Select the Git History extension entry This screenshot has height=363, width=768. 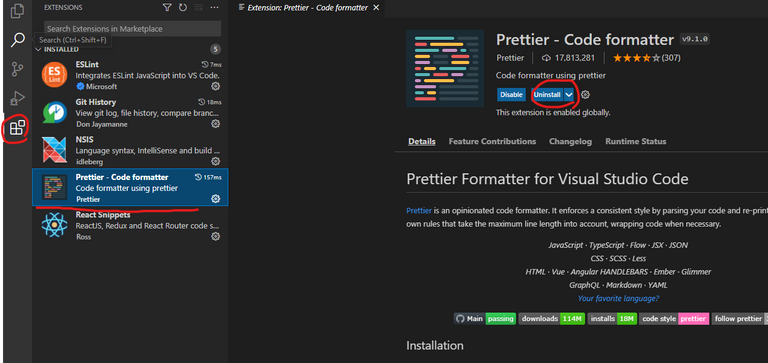click(x=130, y=113)
